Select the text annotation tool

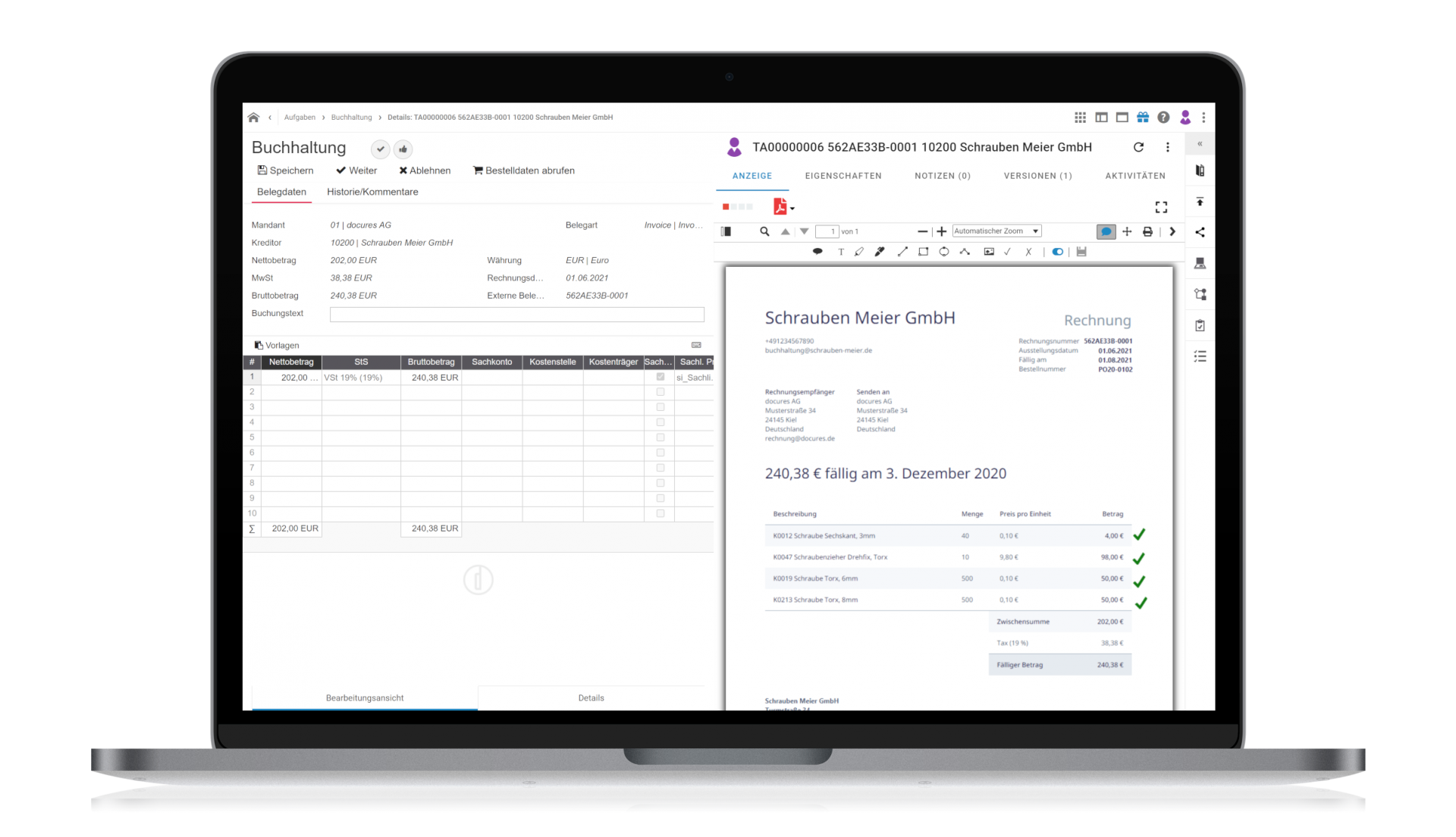[x=841, y=252]
